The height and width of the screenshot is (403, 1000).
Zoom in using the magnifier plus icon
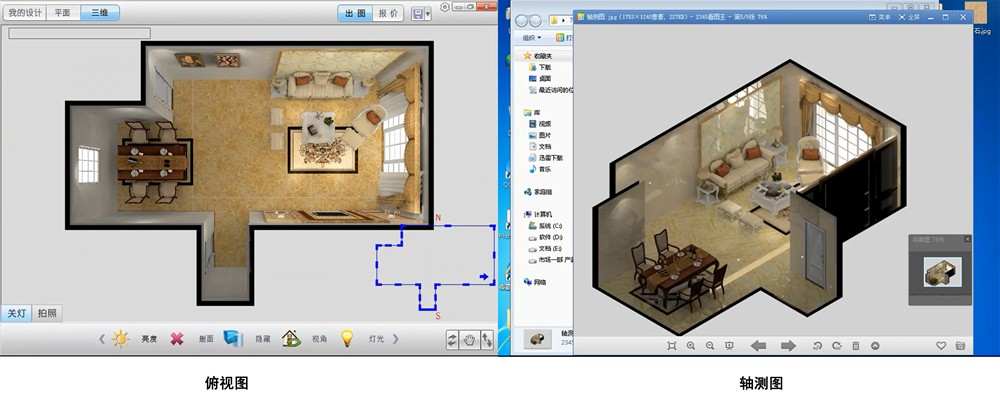point(690,346)
